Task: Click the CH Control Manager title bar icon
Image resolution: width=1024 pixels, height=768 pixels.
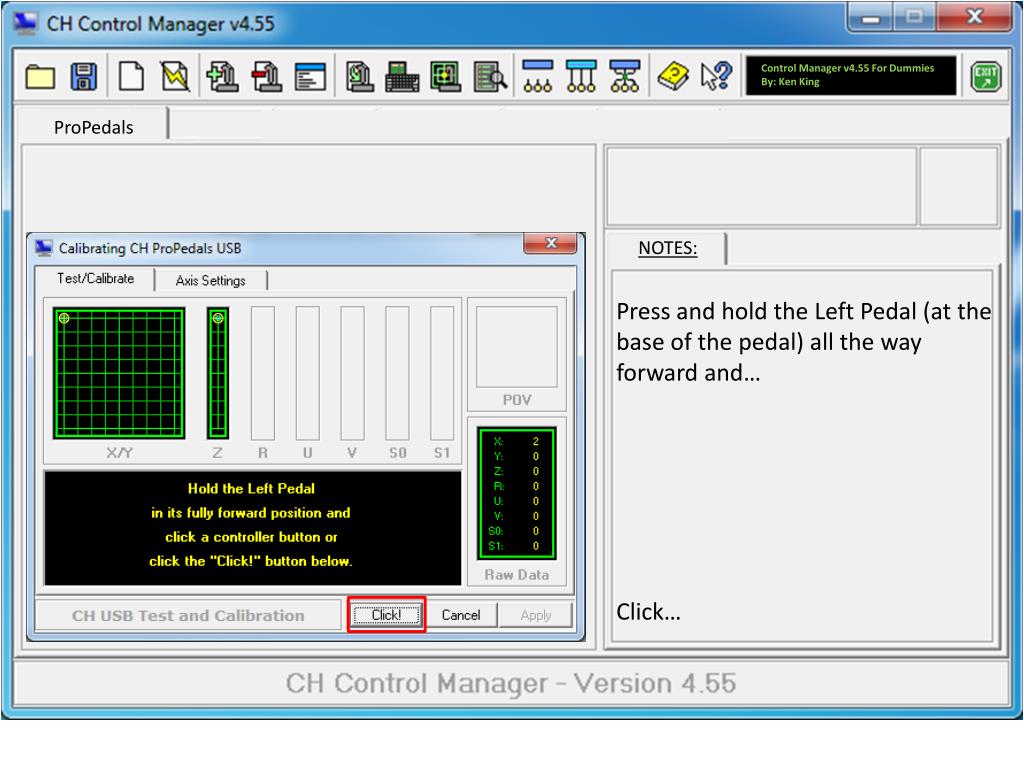Action: tap(25, 23)
